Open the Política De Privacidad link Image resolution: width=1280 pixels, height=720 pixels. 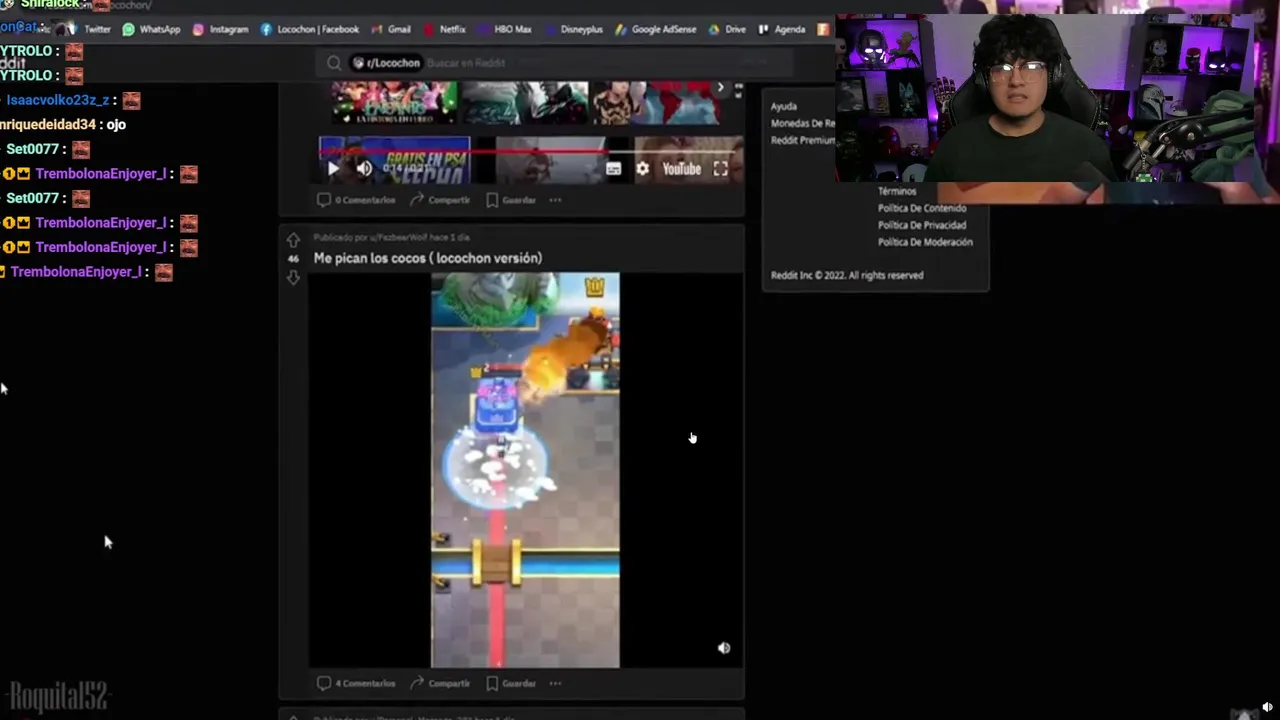click(x=922, y=225)
